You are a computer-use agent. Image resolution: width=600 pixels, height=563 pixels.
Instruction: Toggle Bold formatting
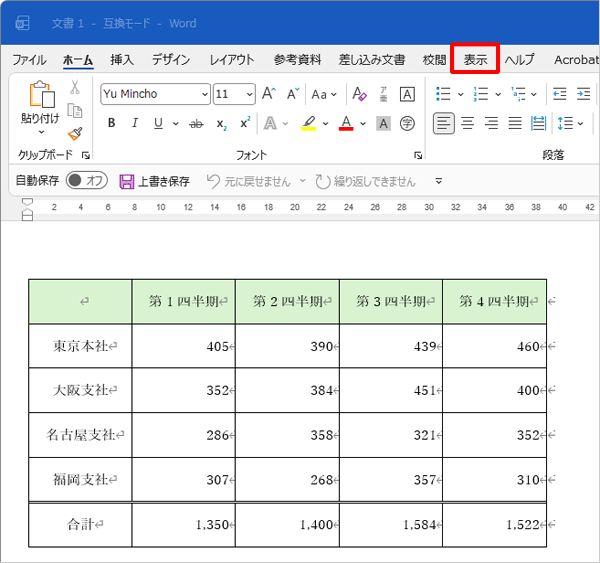111,123
